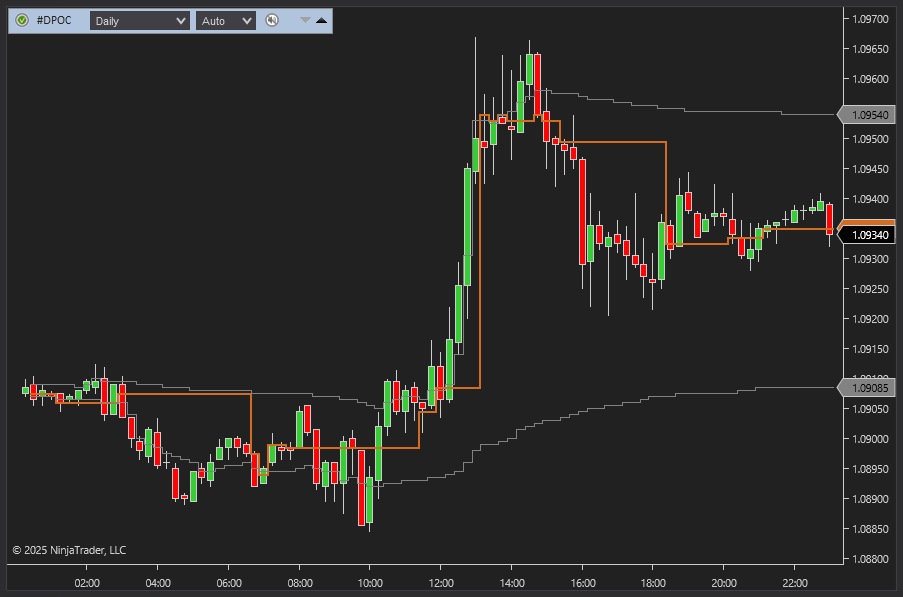The width and height of the screenshot is (903, 597).
Task: Click the NinjaTrader, LLC copyright text
Action: [69, 550]
